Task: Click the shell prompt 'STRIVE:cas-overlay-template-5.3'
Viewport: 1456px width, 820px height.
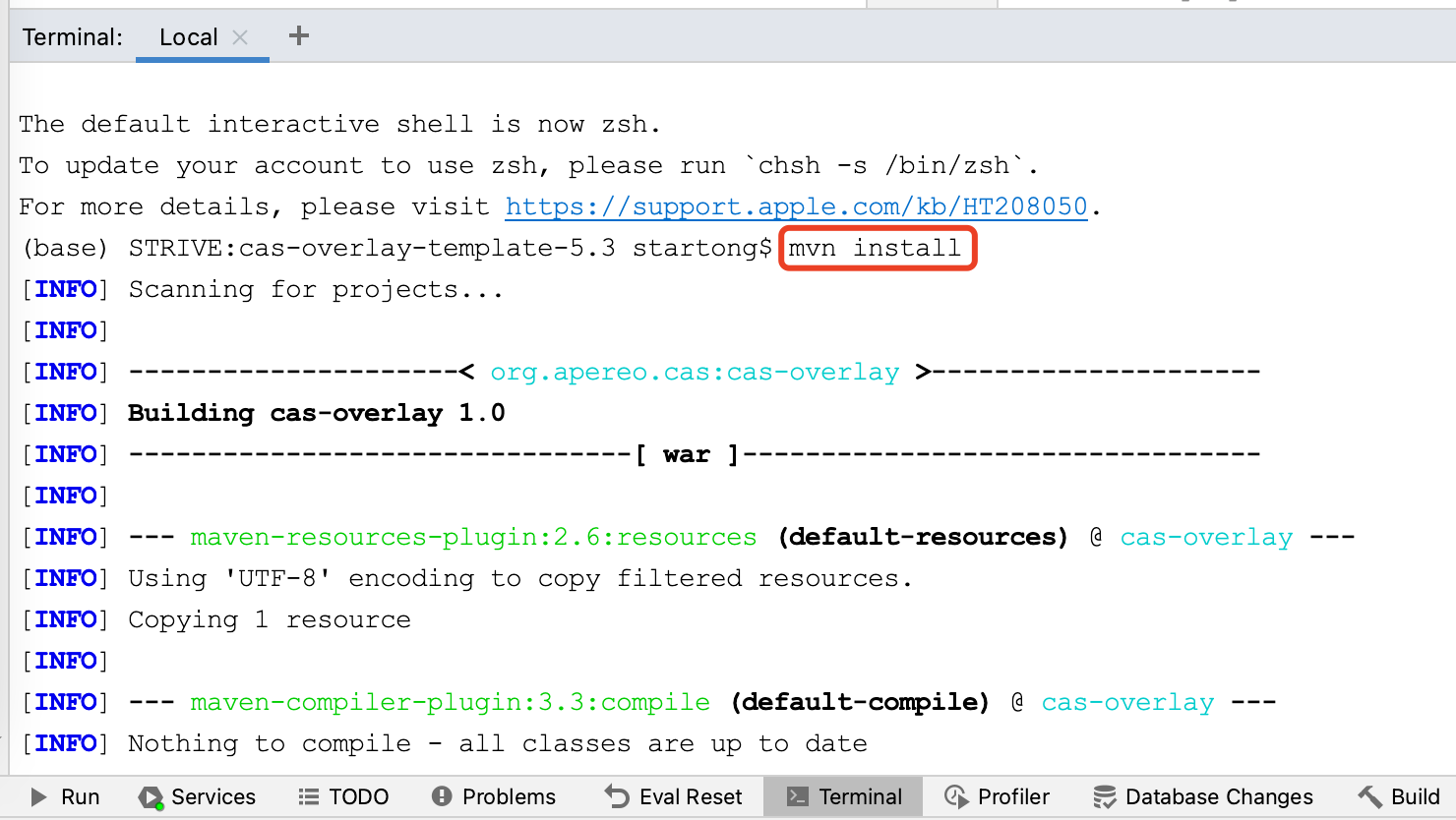Action: pyautogui.click(x=372, y=248)
